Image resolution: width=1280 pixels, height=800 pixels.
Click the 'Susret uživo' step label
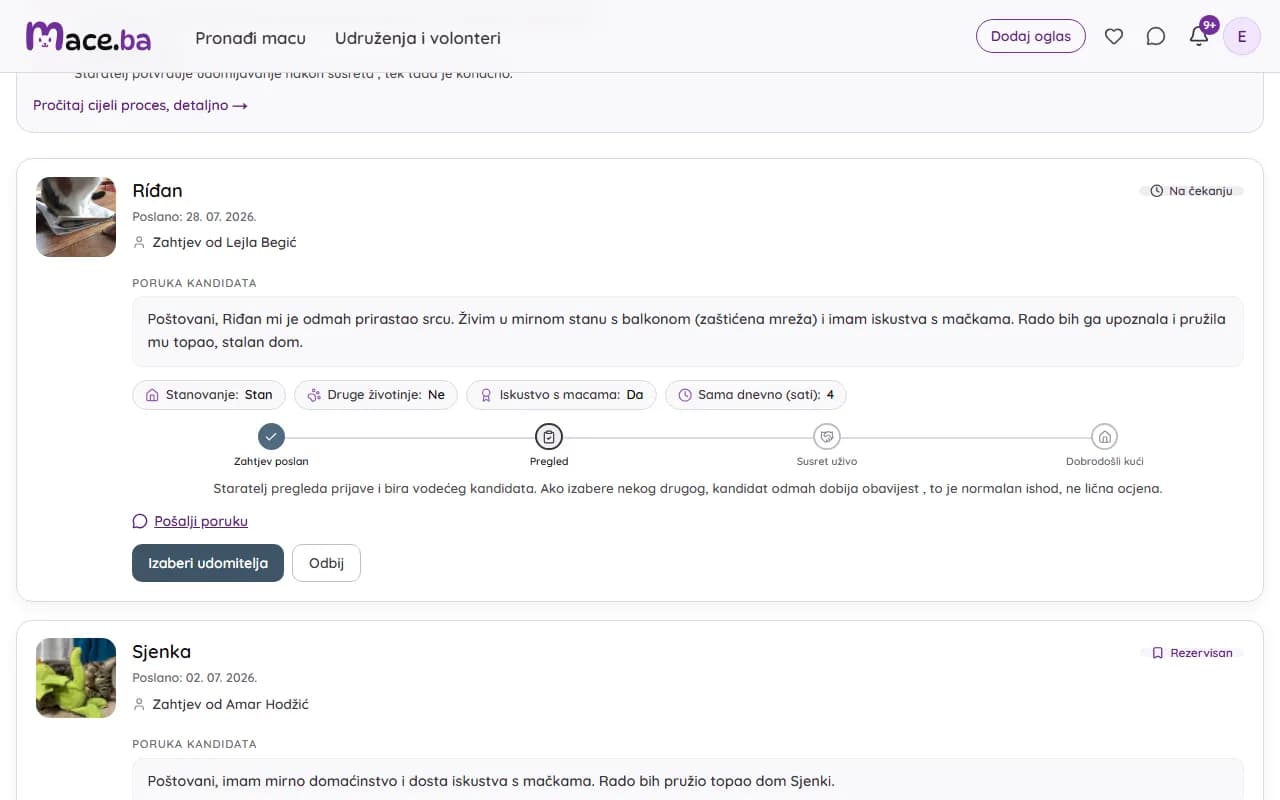[x=826, y=462]
